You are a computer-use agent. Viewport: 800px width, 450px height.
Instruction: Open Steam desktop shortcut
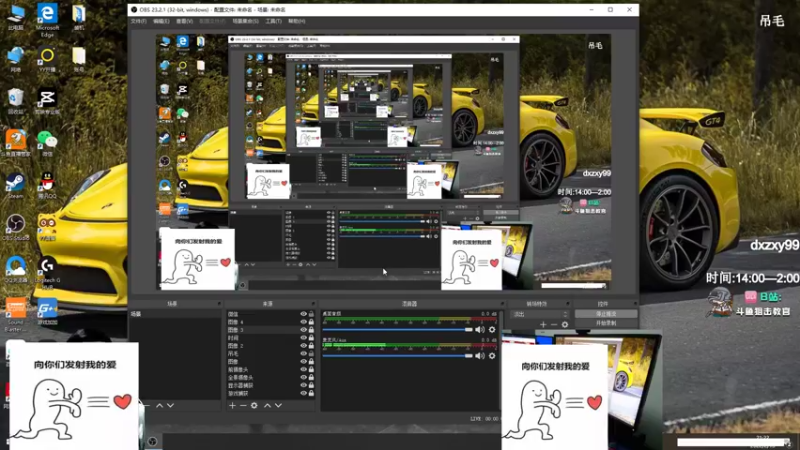click(15, 186)
